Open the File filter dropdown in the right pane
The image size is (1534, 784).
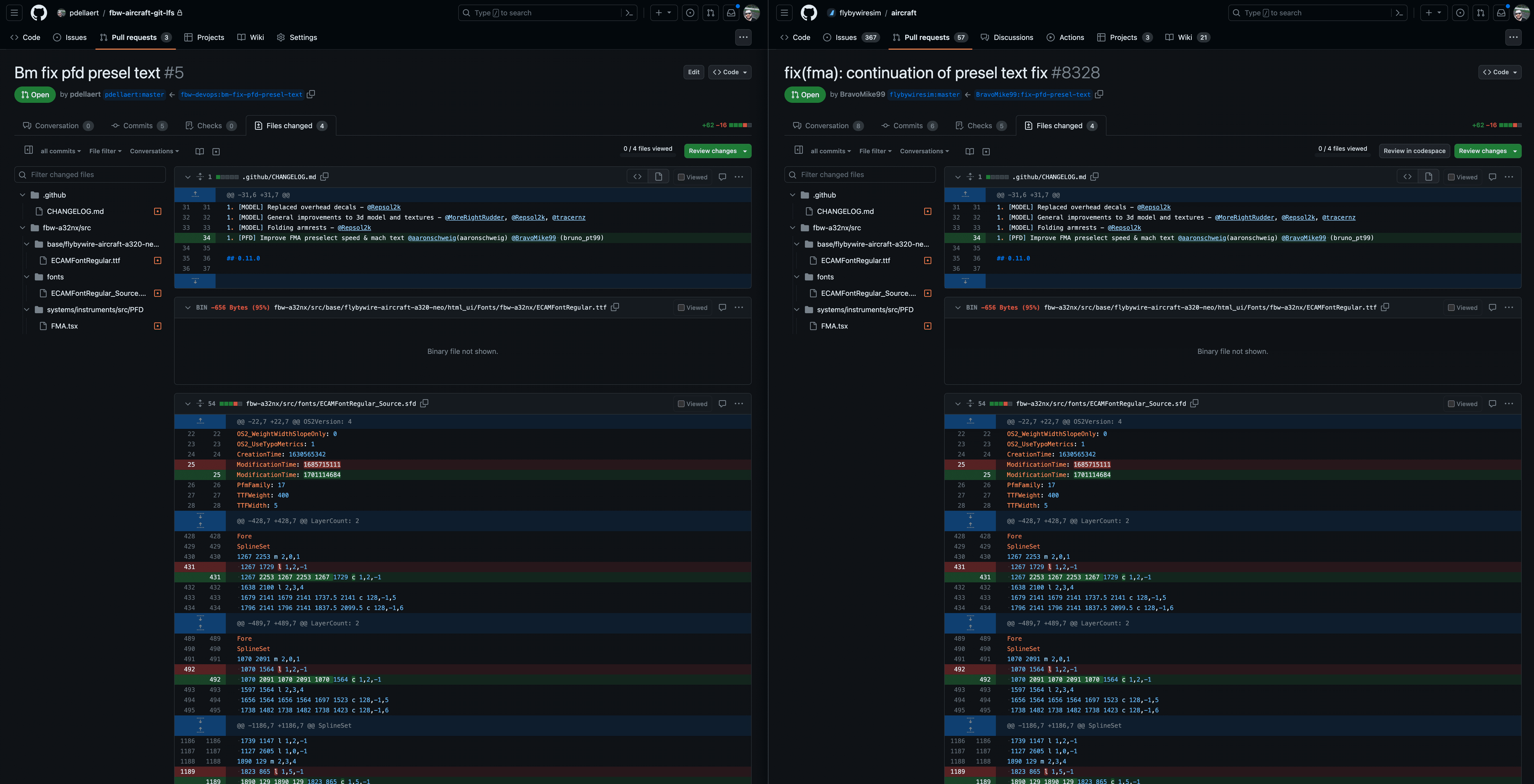(x=875, y=151)
